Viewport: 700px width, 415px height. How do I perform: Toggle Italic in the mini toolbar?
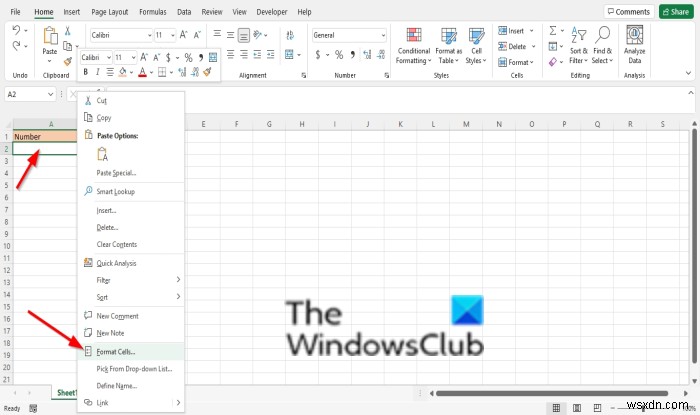(97, 72)
